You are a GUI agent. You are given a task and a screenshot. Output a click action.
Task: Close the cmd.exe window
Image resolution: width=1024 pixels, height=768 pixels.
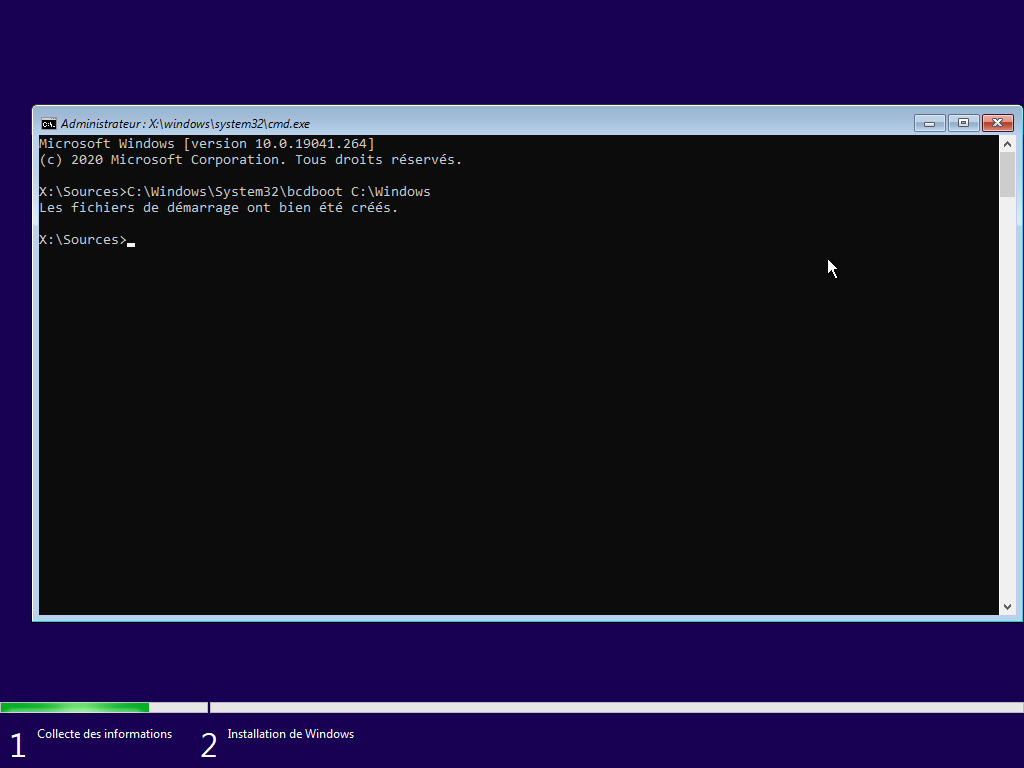pyautogui.click(x=997, y=123)
